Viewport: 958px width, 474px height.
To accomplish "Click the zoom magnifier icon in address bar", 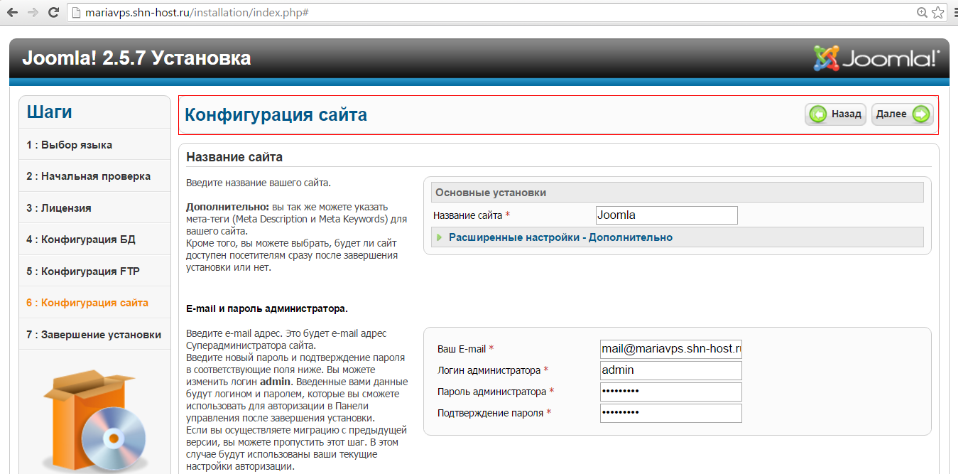I will 923,12.
